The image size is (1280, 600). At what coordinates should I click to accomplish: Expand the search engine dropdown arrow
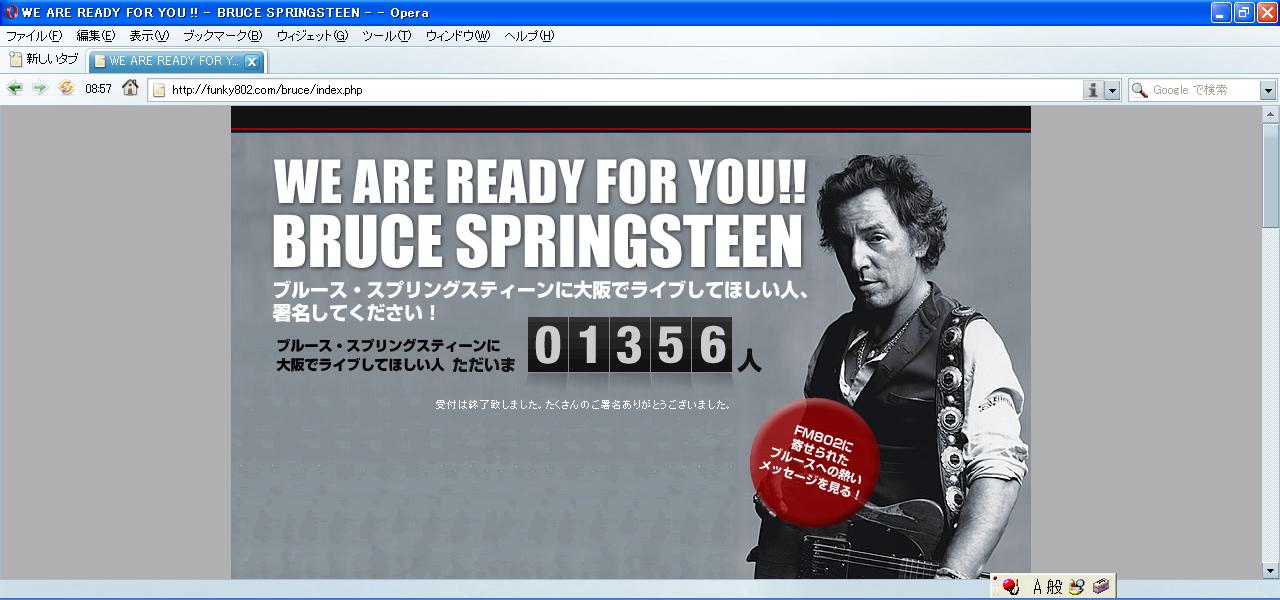[x=1268, y=90]
